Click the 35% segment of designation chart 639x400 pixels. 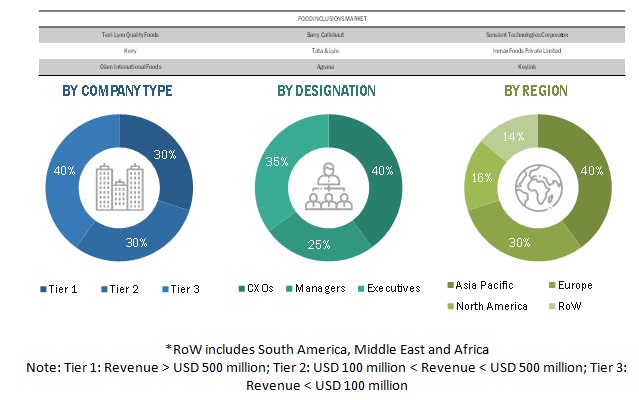click(271, 160)
